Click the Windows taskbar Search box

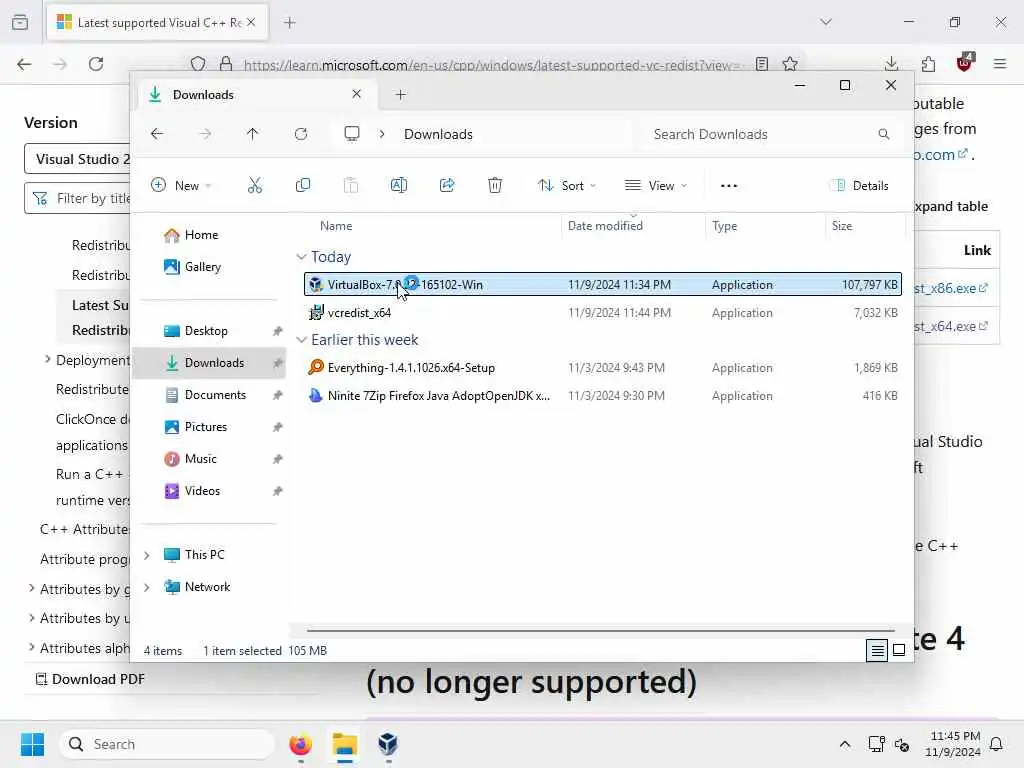click(x=167, y=744)
